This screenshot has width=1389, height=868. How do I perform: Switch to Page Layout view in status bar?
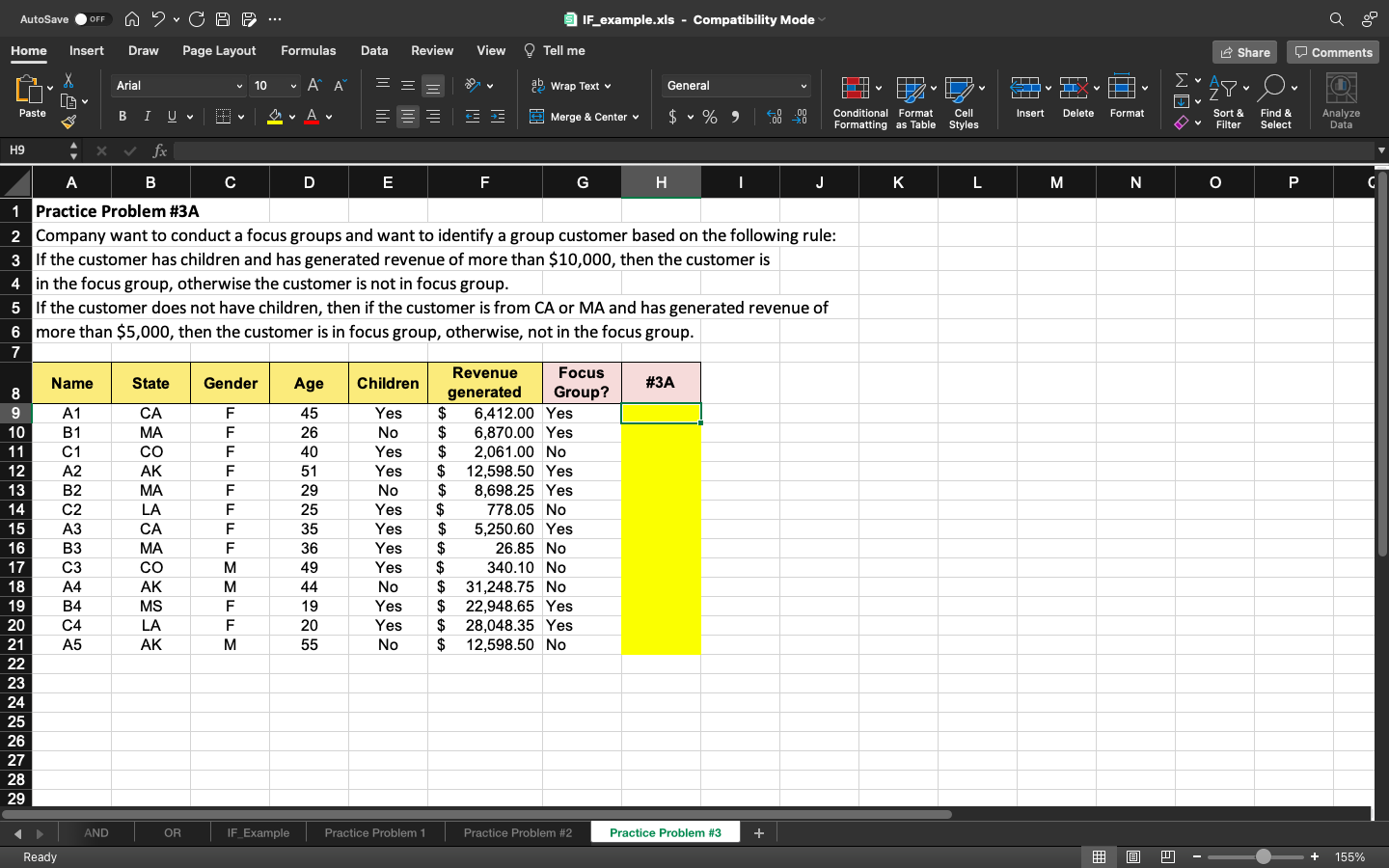coord(1133,856)
